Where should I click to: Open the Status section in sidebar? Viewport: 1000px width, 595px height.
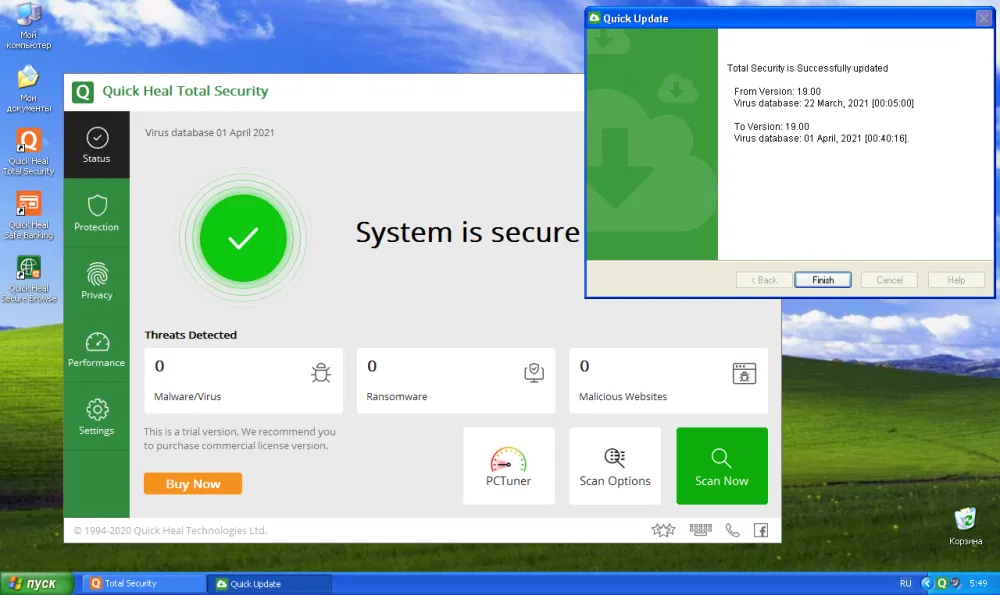pos(96,145)
